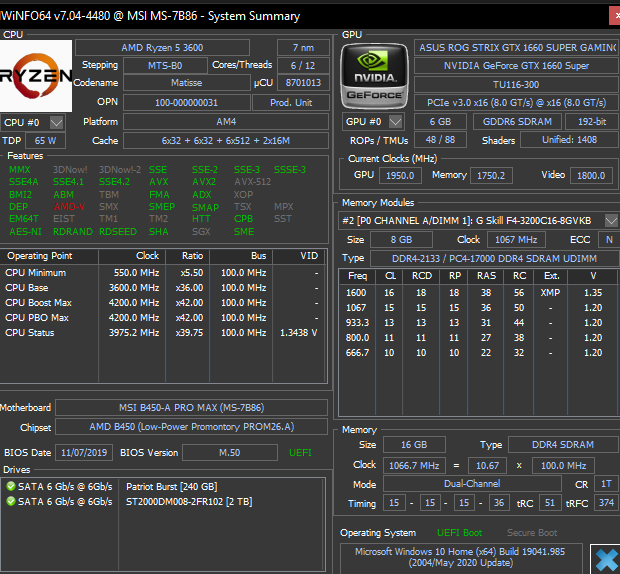This screenshot has height=574, width=620.
Task: Click the AM4 platform field
Action: tap(226, 122)
